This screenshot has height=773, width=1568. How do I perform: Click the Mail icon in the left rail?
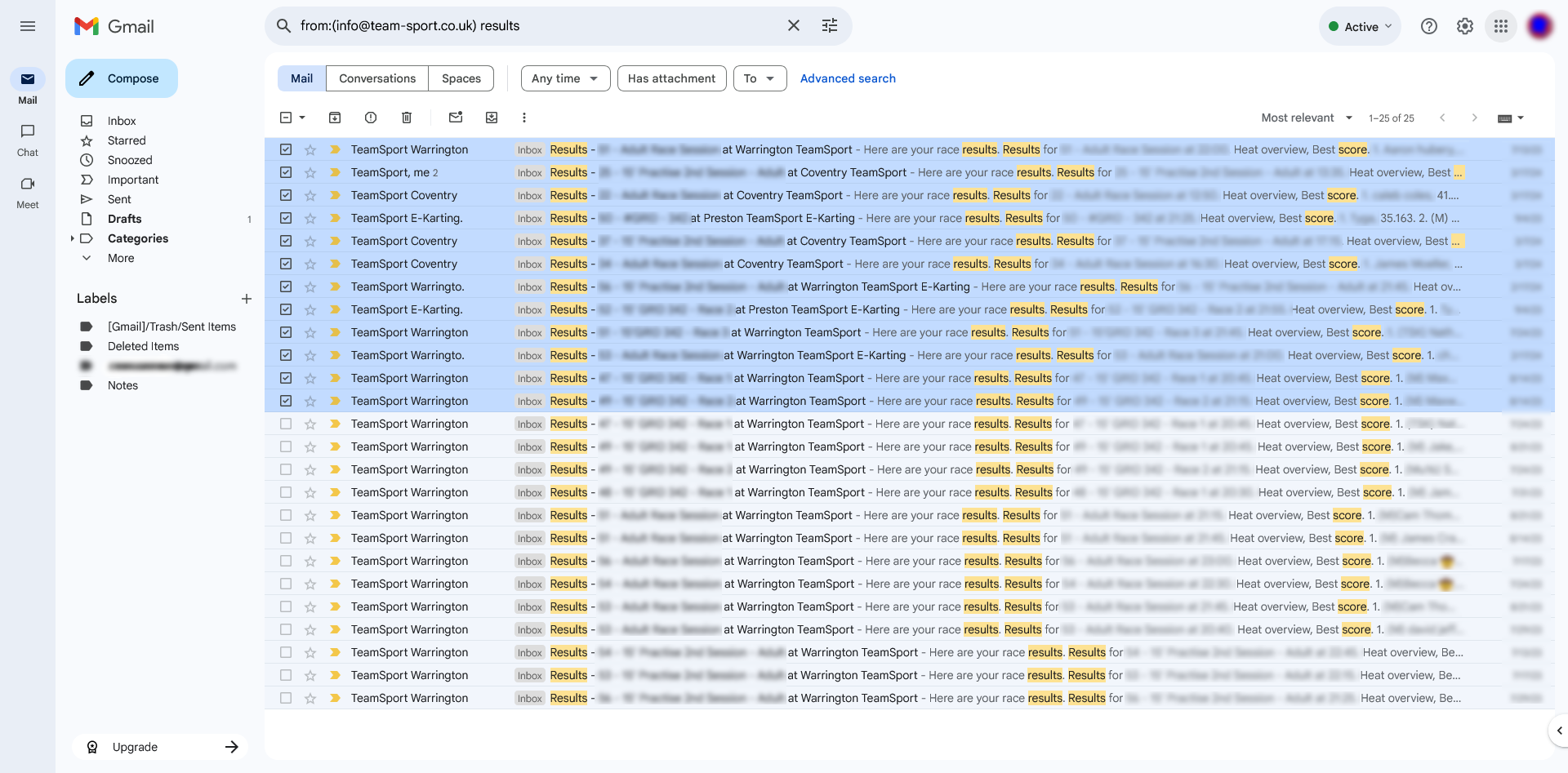coord(28,79)
